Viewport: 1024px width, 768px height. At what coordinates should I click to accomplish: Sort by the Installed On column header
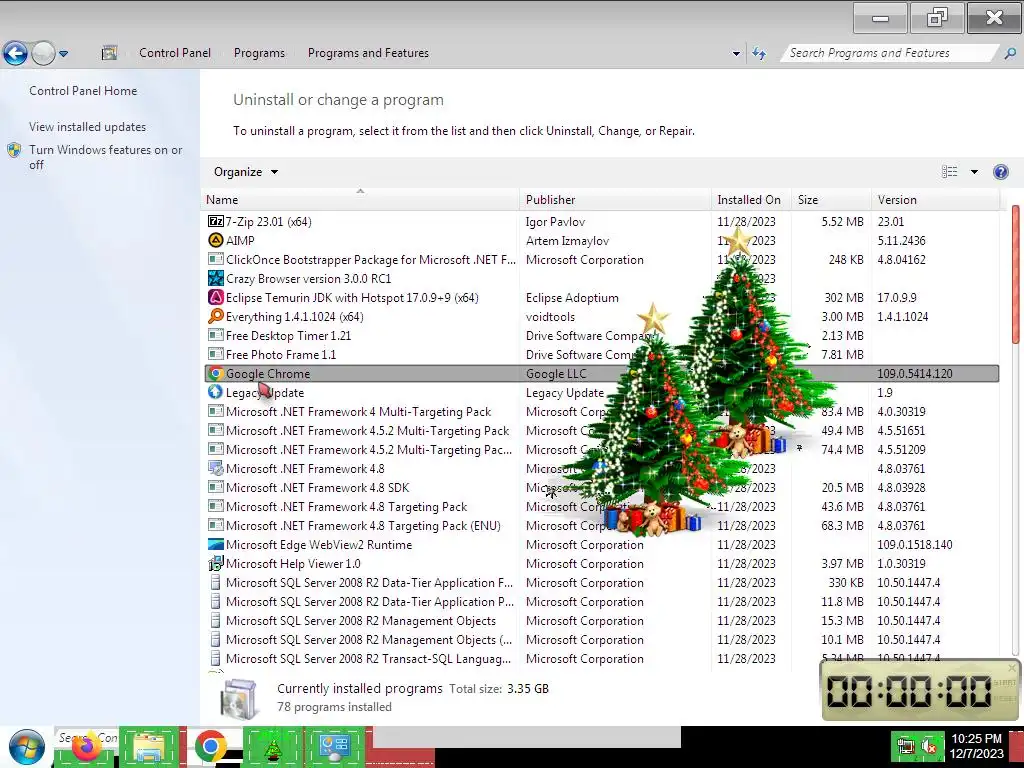click(752, 199)
